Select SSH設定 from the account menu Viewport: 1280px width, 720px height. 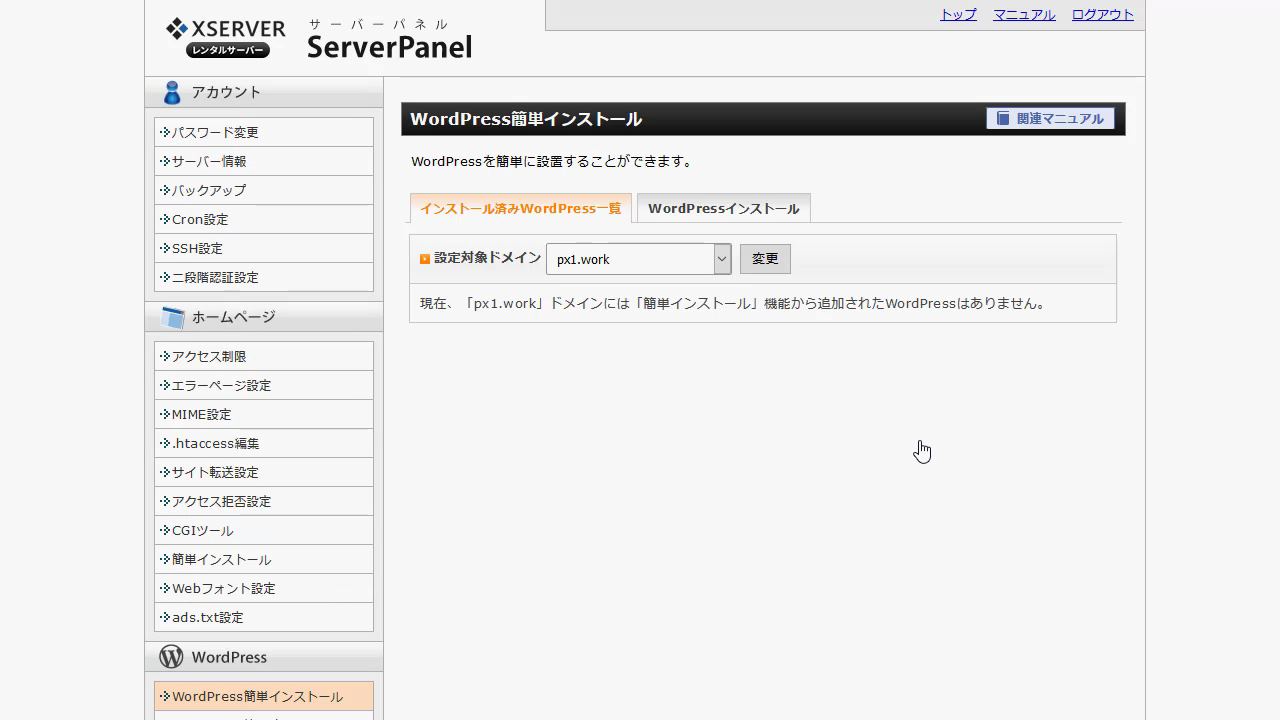197,248
